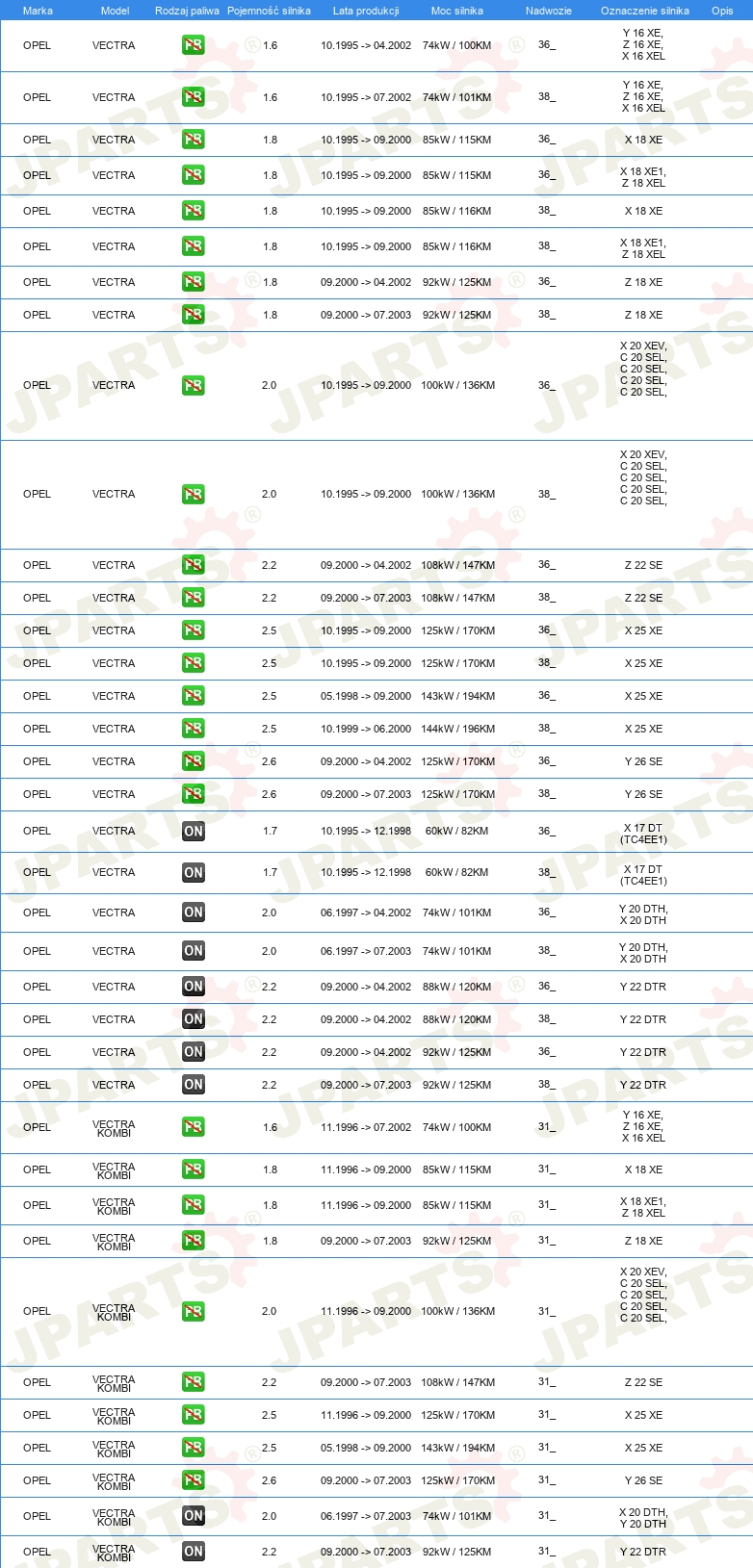Click capacity 1.7 in the 36_ diesel row
Screen dimensions: 753x1568
coord(270,831)
